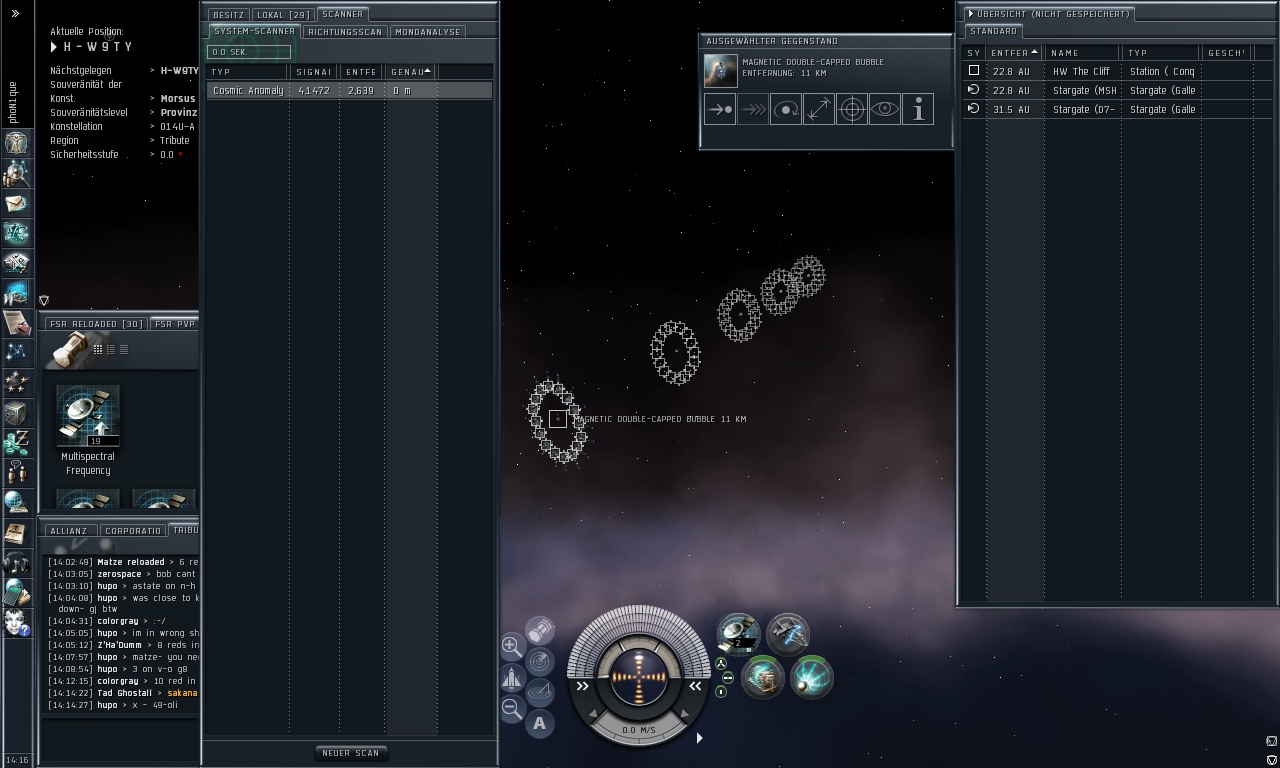Click the ship rocket icon beside the HUD
The height and width of the screenshot is (768, 1280).
click(512, 678)
